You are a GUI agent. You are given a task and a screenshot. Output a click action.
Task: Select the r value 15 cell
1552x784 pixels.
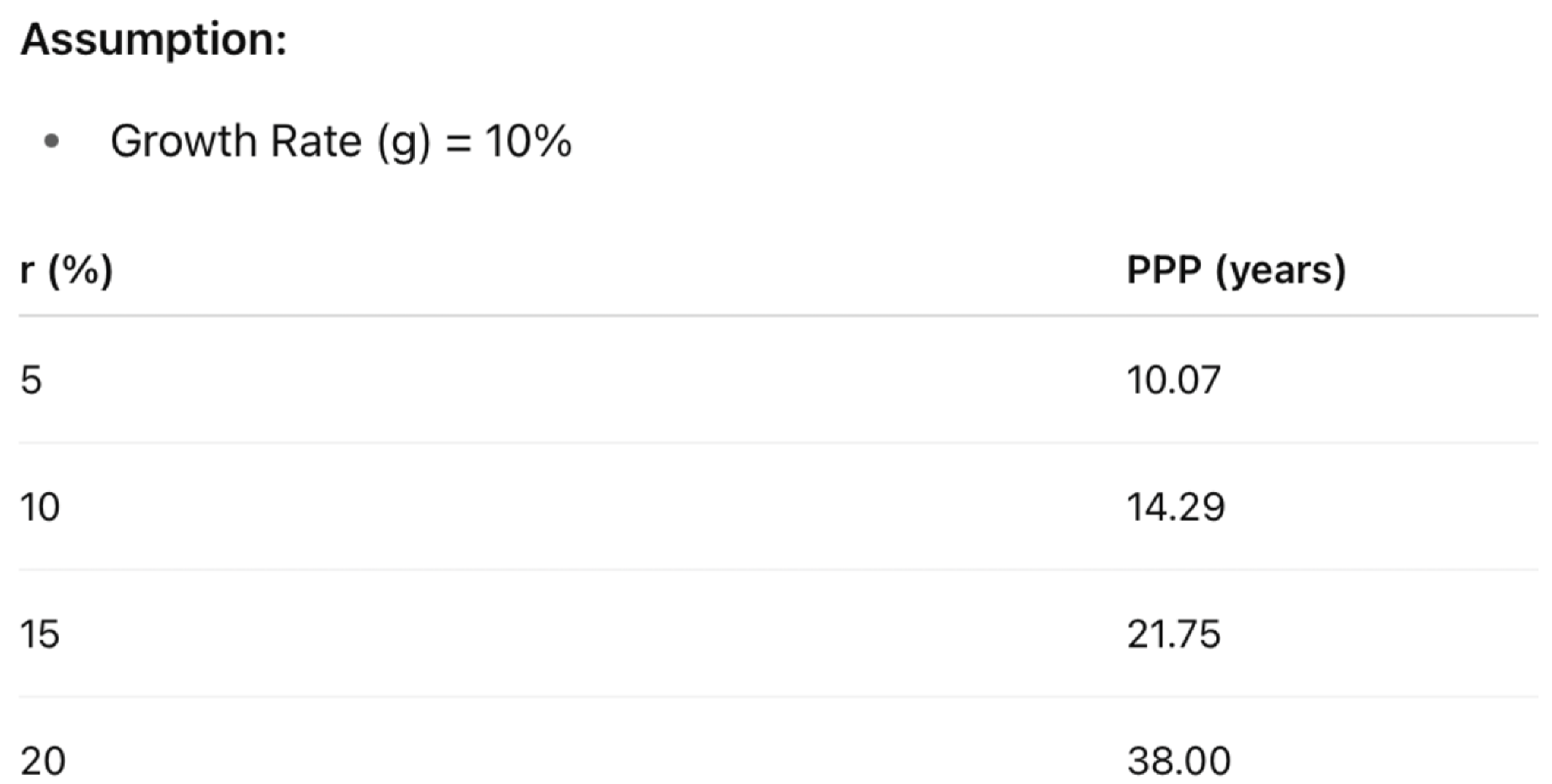click(x=40, y=634)
